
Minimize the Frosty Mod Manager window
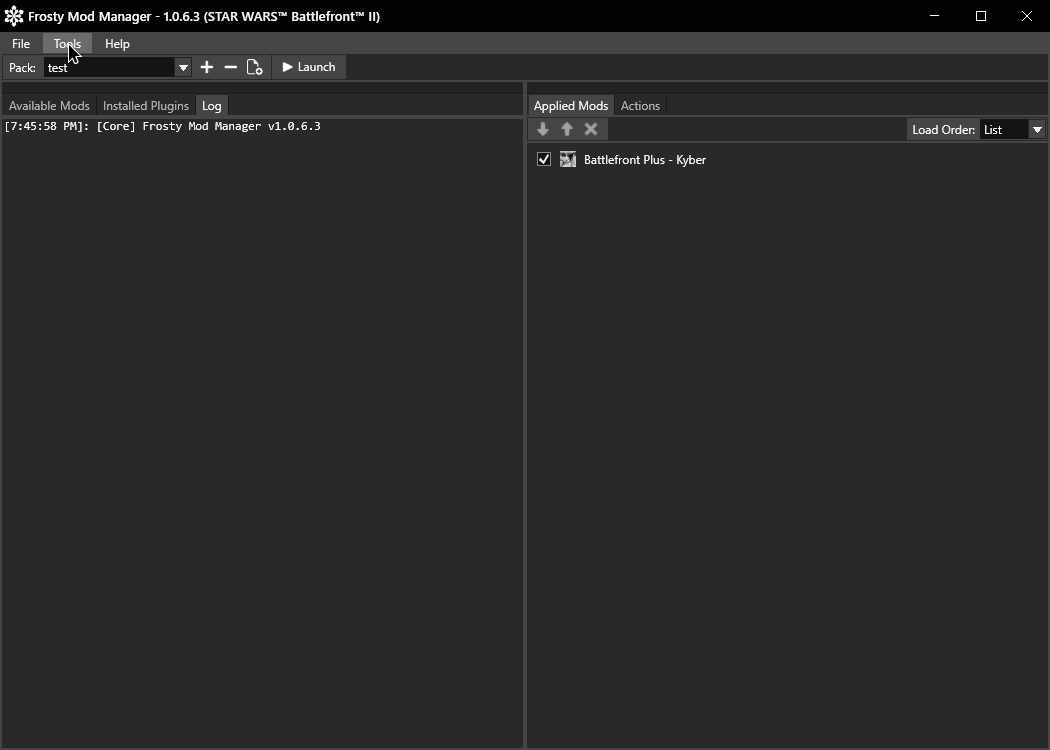[935, 16]
